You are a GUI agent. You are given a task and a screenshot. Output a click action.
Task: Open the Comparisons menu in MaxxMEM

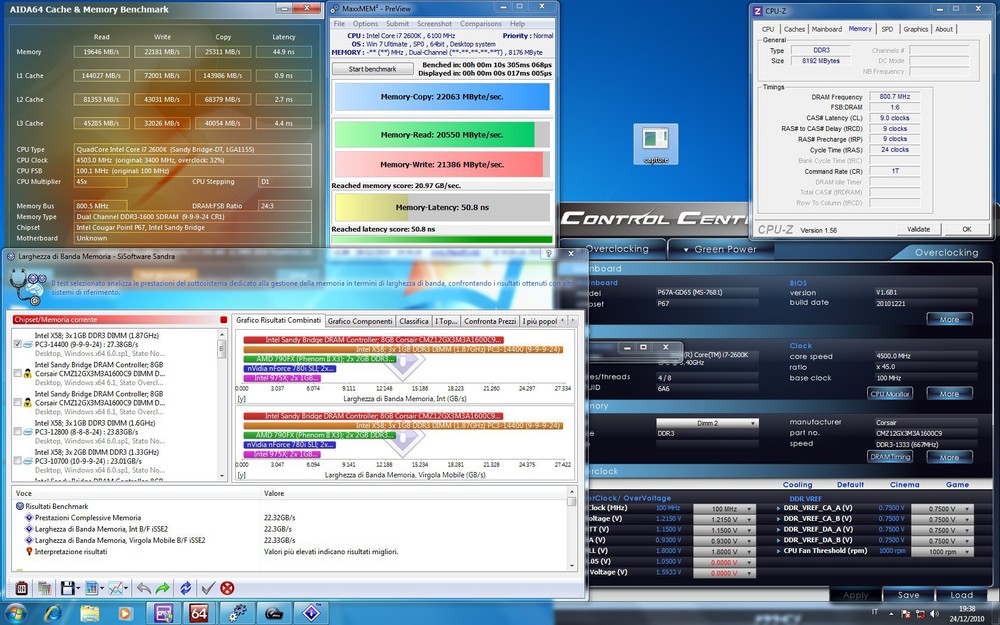coord(480,24)
